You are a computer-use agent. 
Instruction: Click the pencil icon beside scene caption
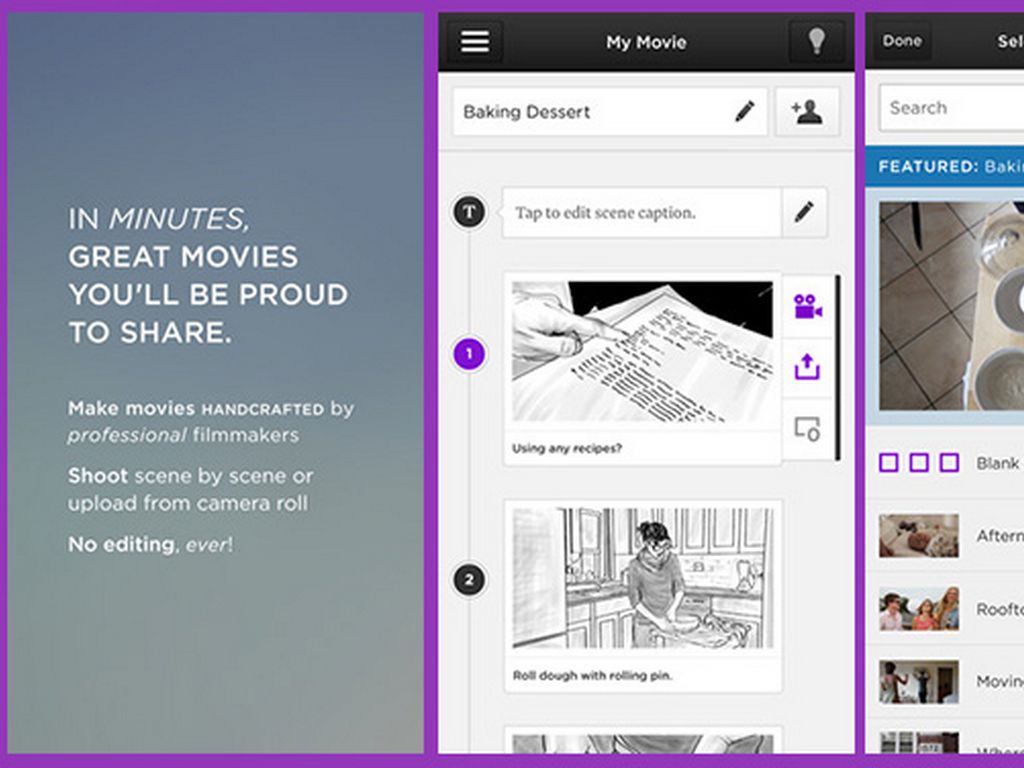pos(804,212)
